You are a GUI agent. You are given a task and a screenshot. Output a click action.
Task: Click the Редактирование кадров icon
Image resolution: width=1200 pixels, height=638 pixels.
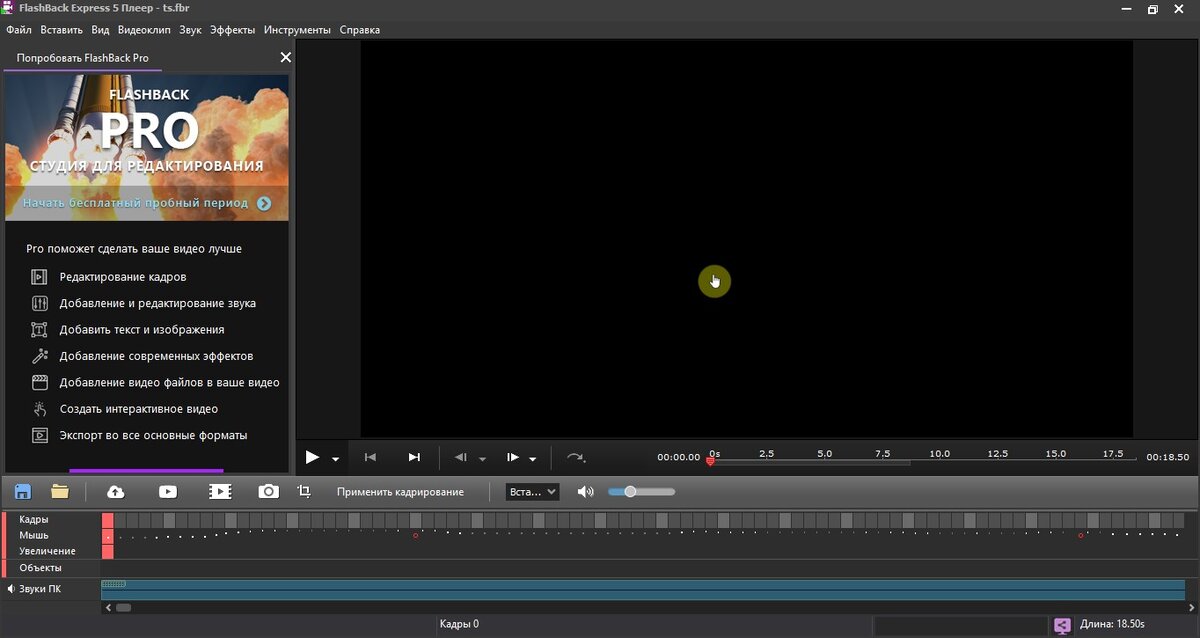(40, 277)
